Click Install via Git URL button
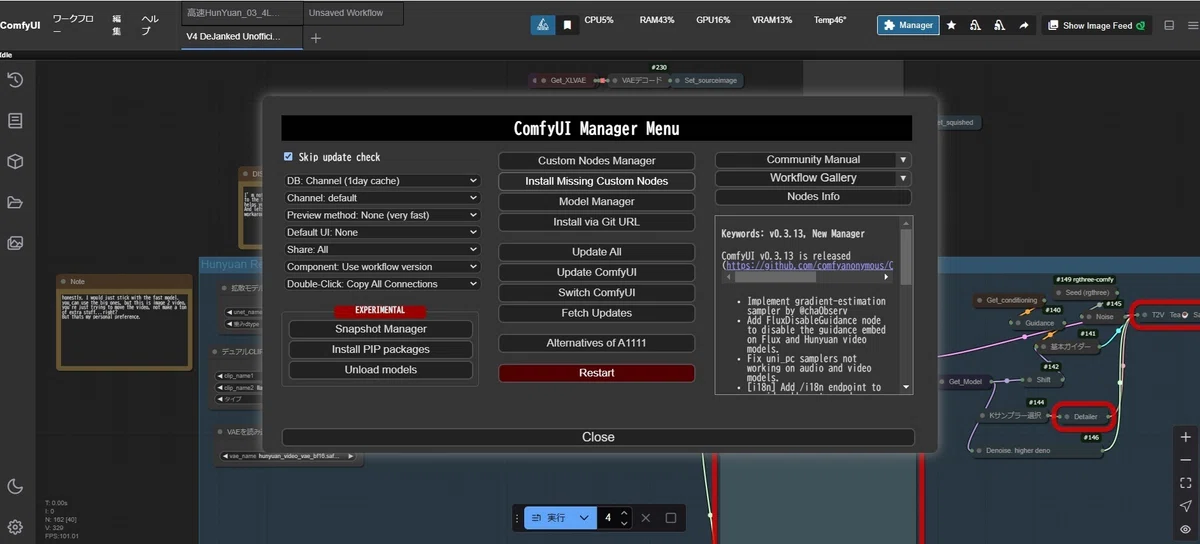This screenshot has width=1200, height=544. point(597,222)
